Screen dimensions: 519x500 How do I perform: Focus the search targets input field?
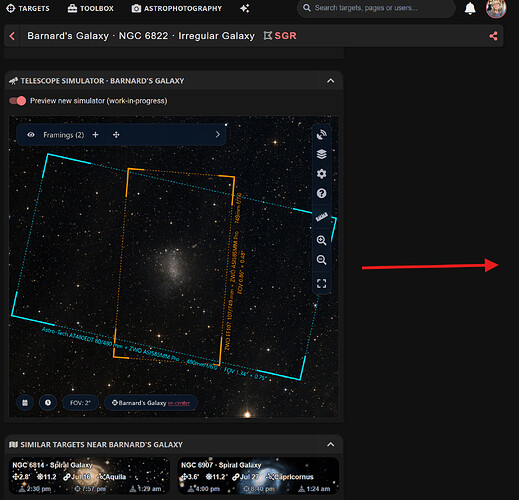click(376, 8)
